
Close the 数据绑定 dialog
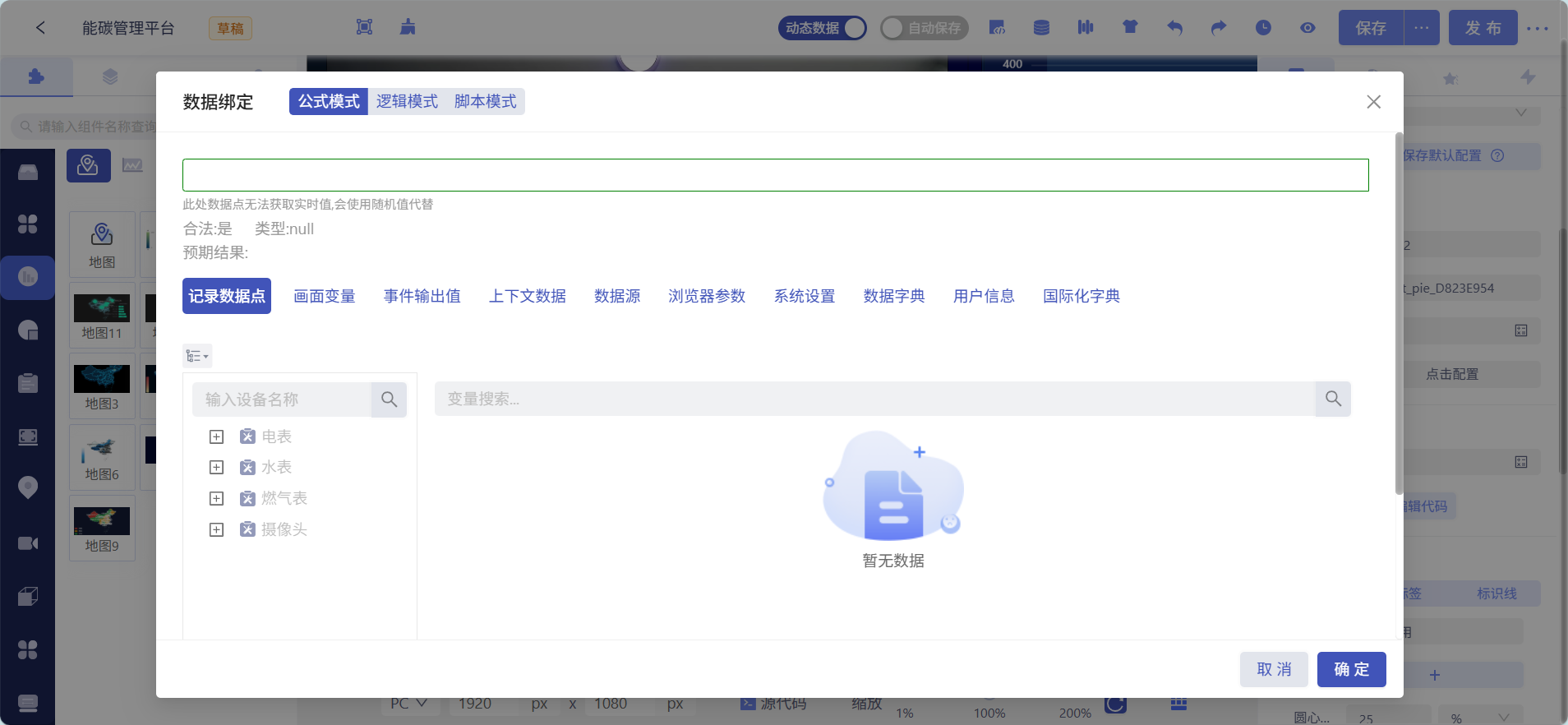[1373, 102]
